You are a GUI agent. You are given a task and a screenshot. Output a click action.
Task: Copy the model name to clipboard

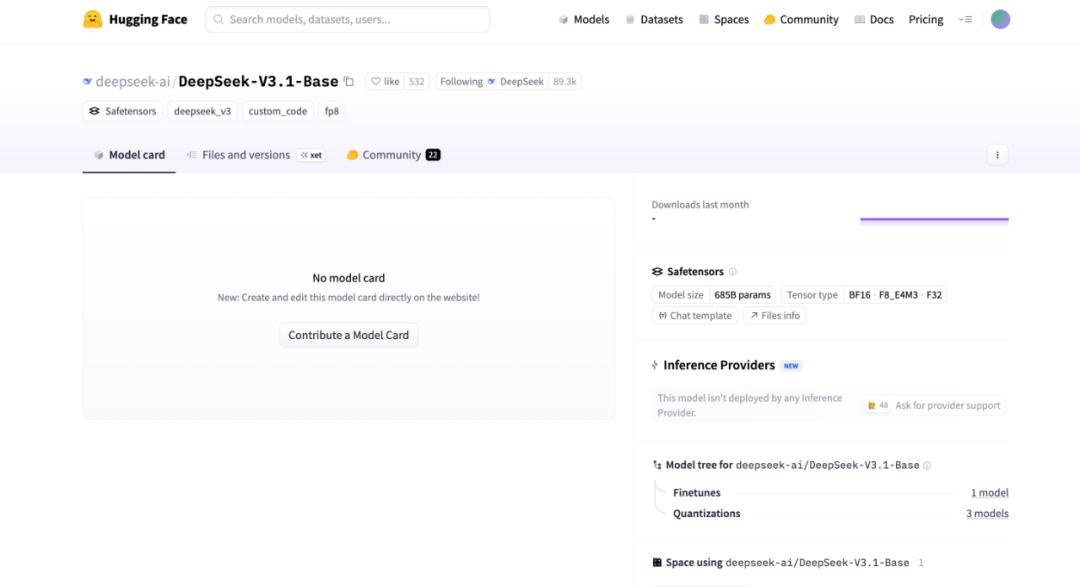[349, 82]
